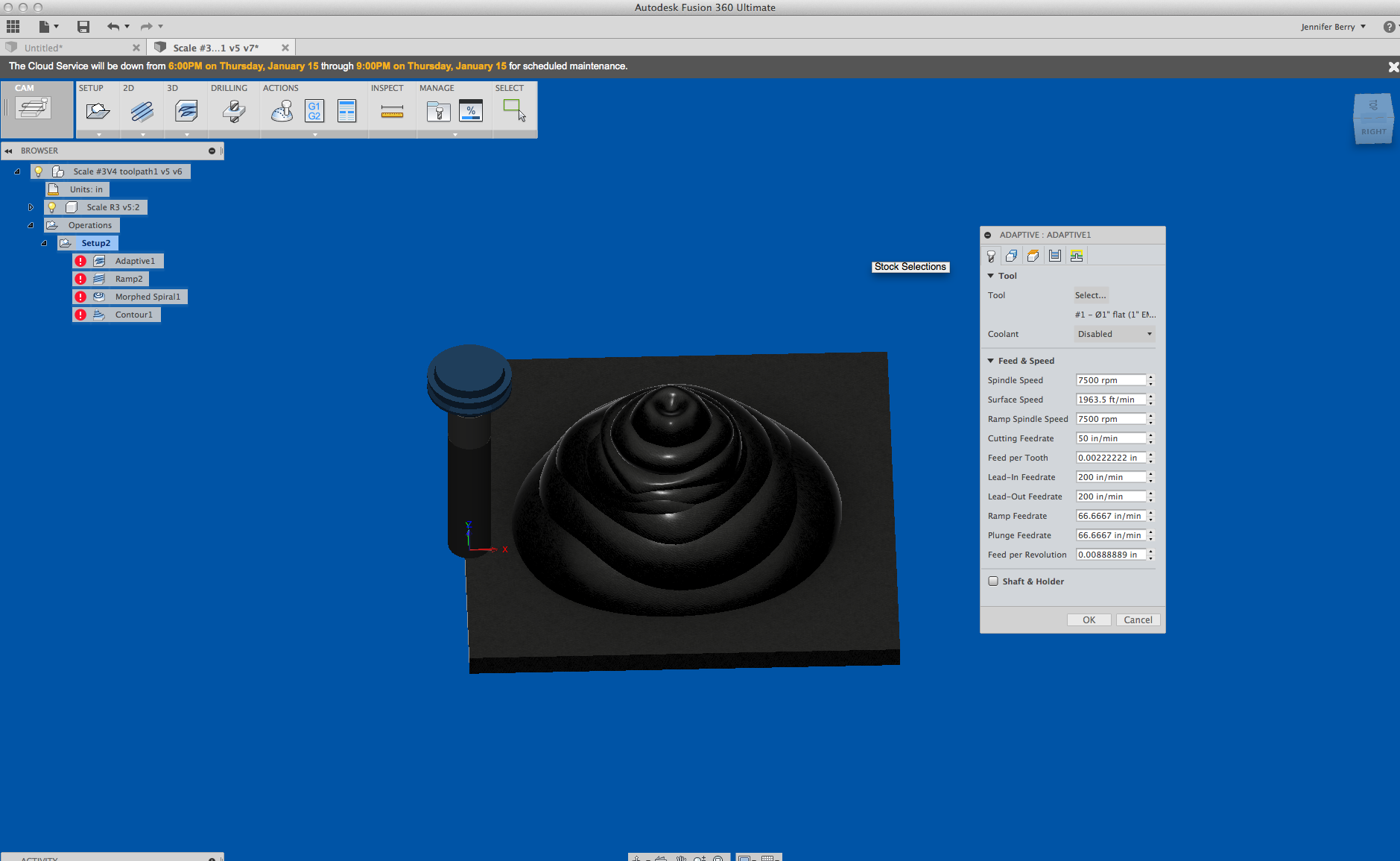This screenshot has height=861, width=1400.
Task: Open the Coolant dropdown
Action: (1115, 335)
